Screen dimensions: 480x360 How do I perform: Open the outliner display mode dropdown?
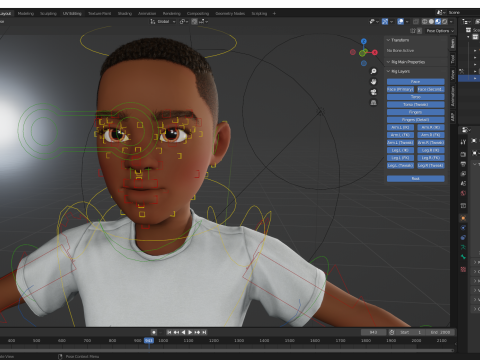pyautogui.click(x=466, y=22)
